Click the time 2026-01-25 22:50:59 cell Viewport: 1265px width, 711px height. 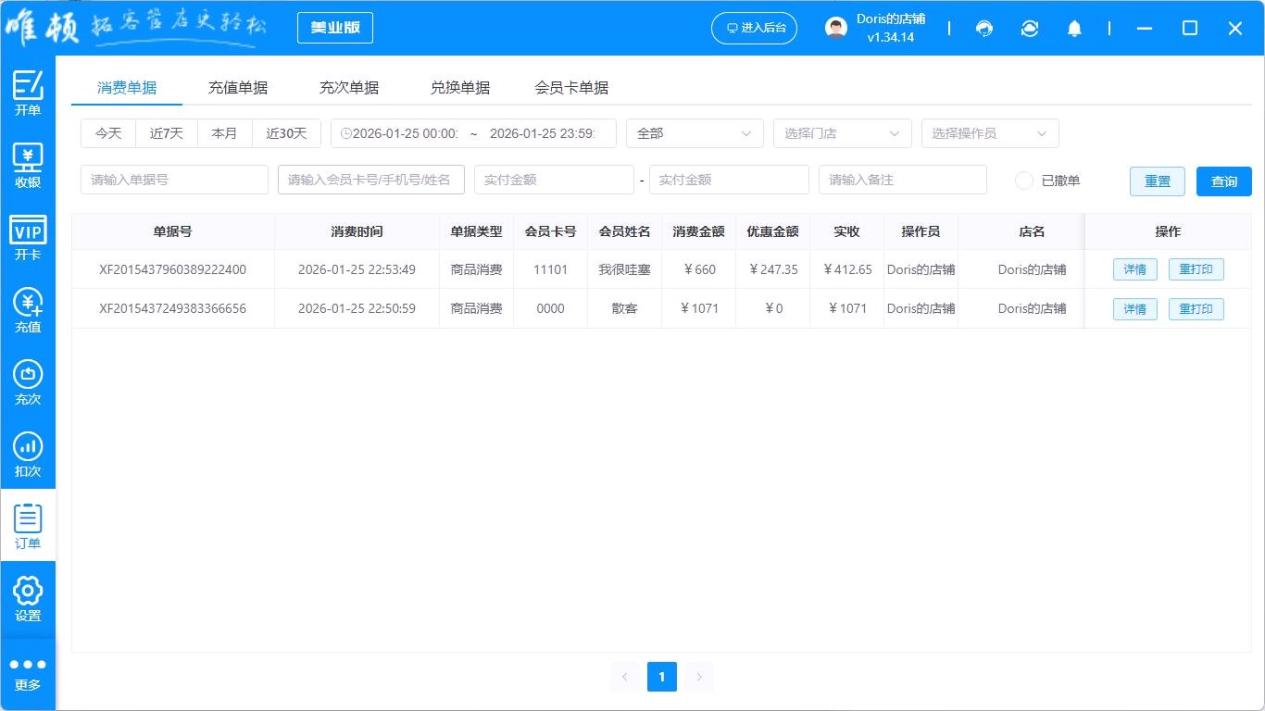357,309
